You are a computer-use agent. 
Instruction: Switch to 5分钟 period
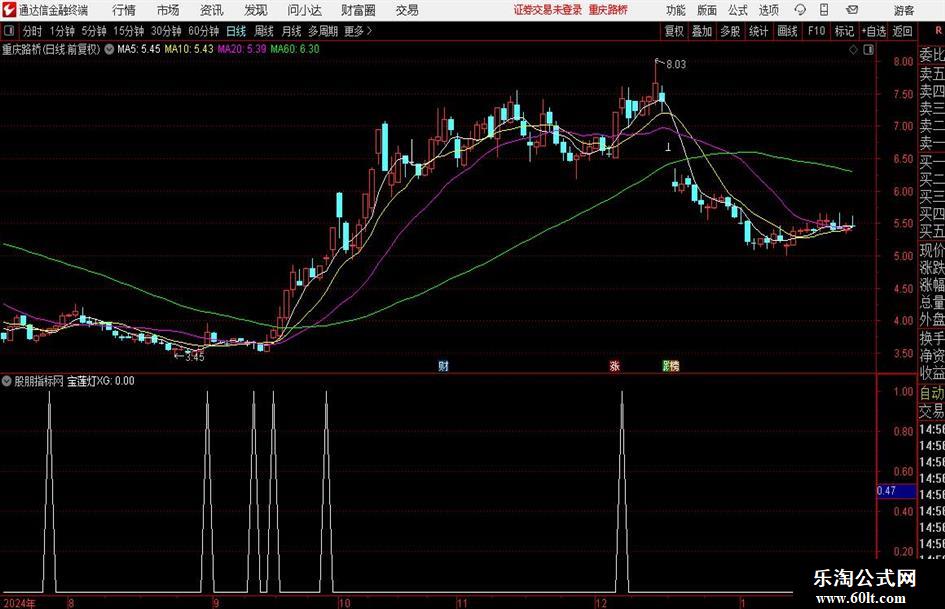(93, 31)
